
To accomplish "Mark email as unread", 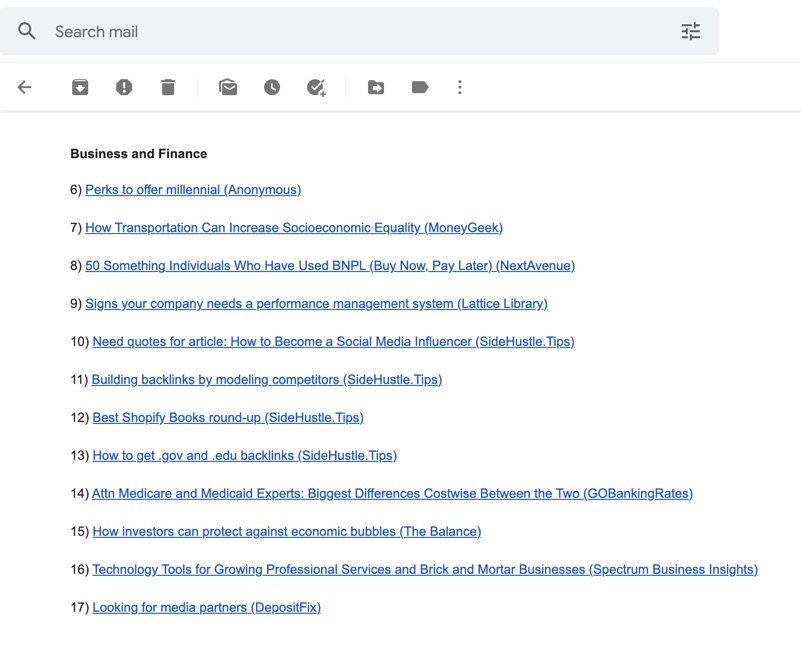I will point(228,87).
